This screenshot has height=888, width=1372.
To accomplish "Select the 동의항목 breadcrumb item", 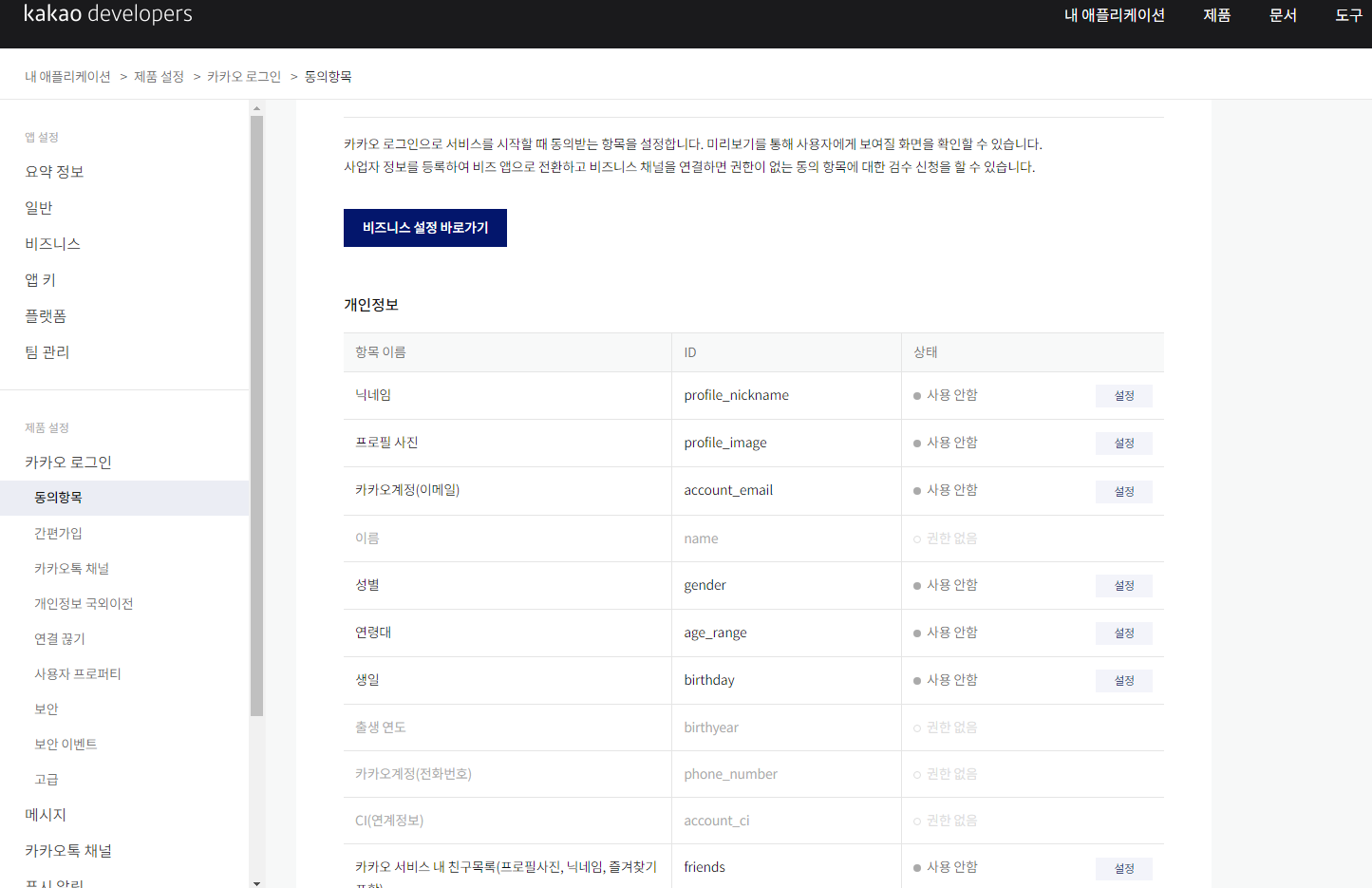I will coord(329,76).
